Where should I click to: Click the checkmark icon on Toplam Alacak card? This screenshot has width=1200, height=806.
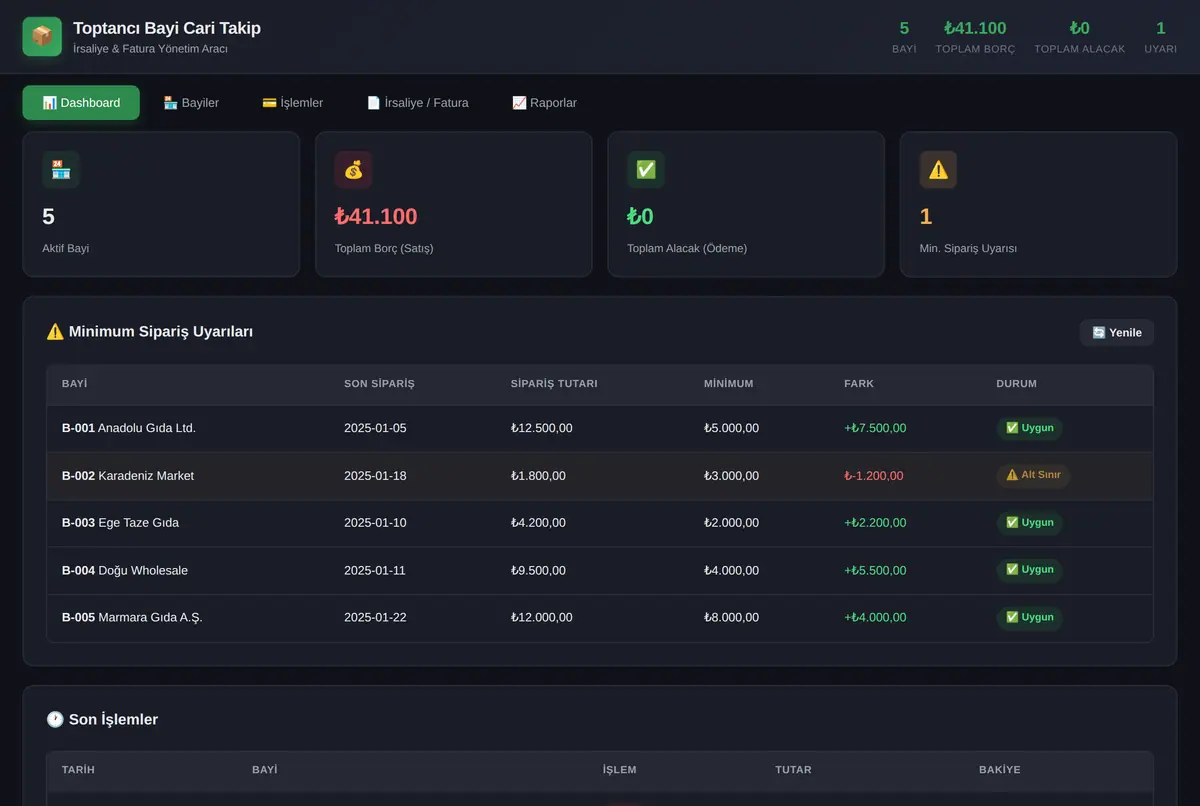point(646,170)
